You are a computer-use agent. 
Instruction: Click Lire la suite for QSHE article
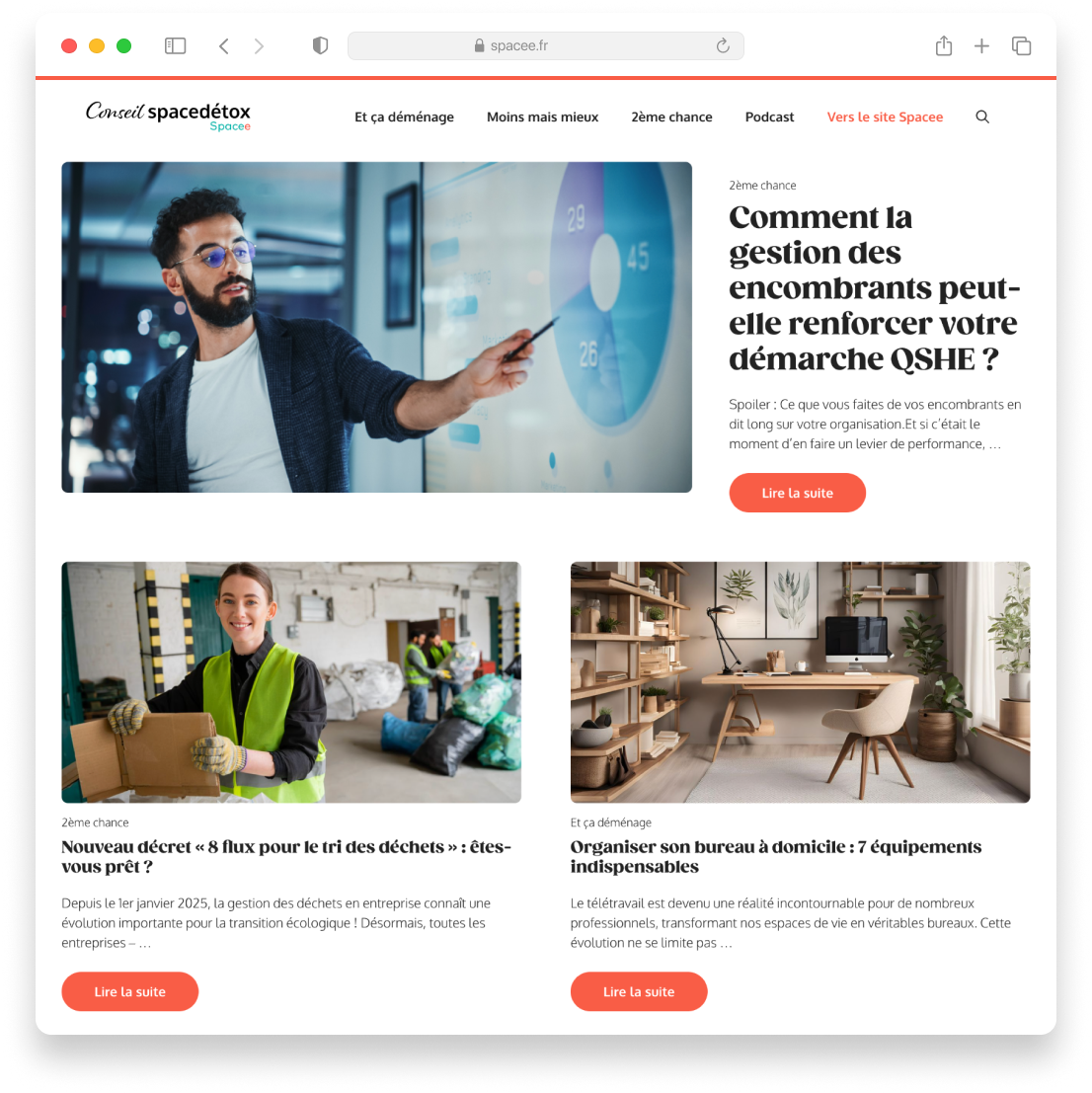pos(797,493)
